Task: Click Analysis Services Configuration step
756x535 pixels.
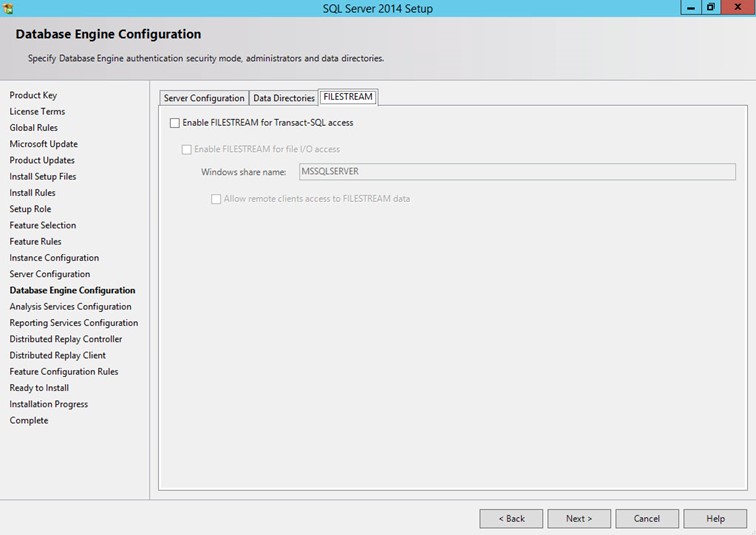Action: pyautogui.click(x=70, y=307)
